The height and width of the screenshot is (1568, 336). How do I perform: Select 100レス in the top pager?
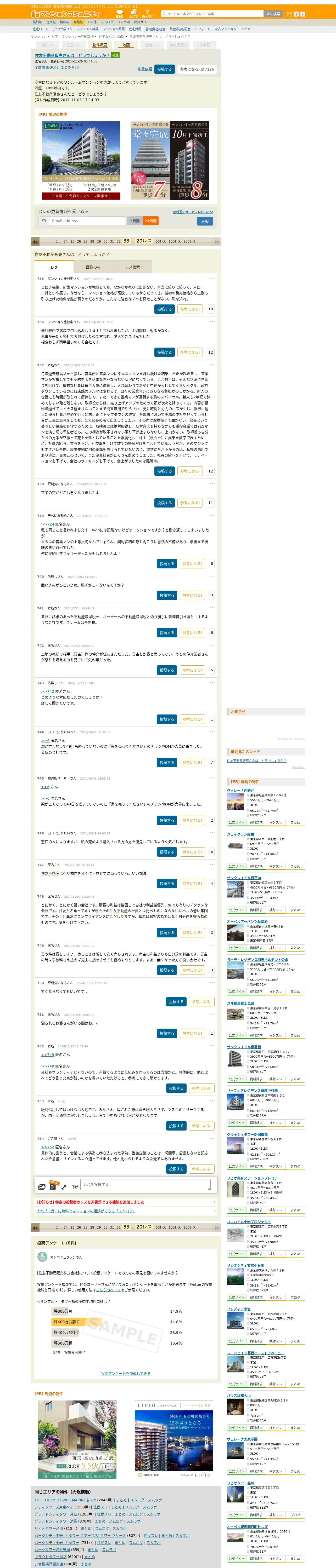[174, 242]
